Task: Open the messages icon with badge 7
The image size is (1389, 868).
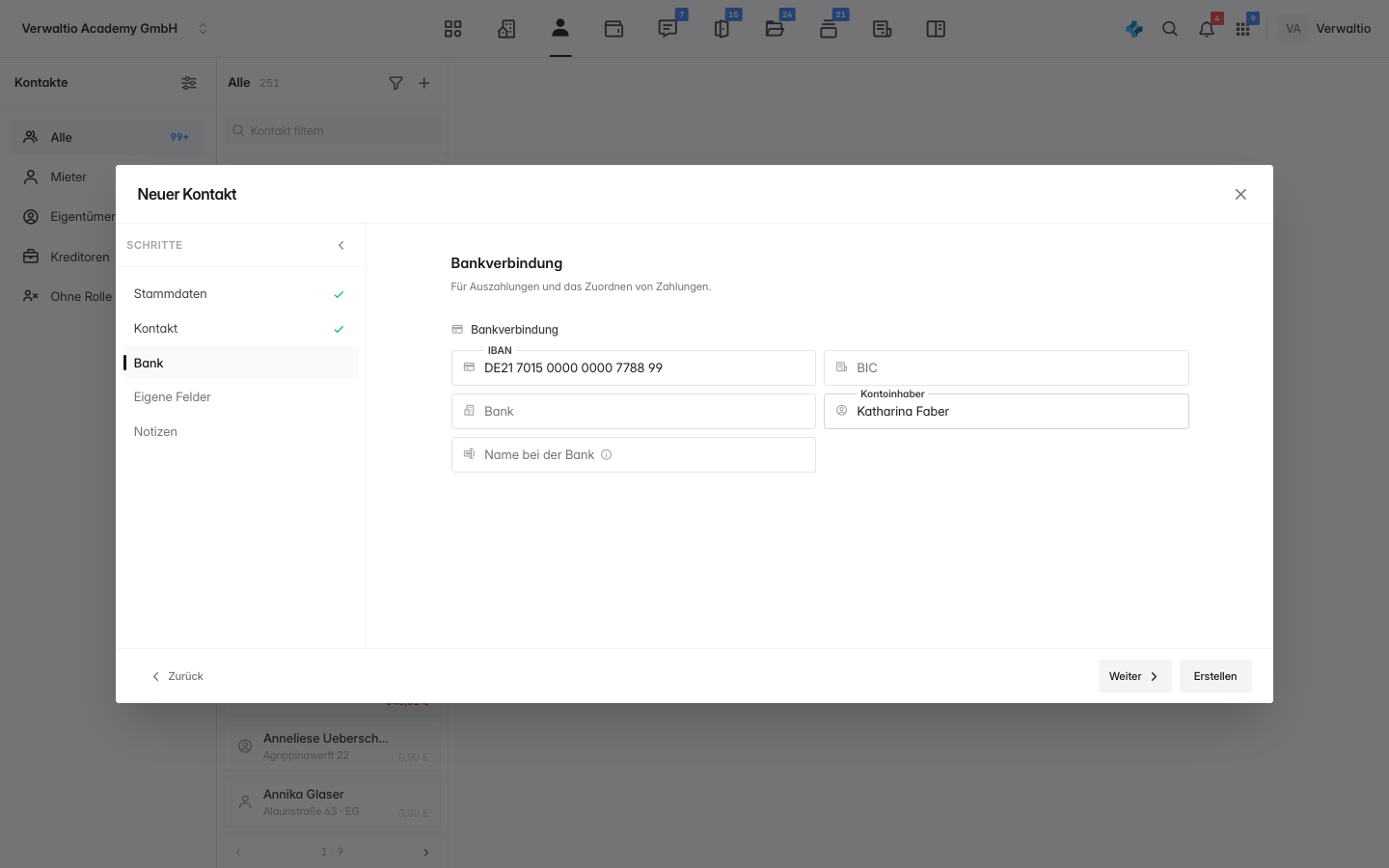Action: pos(667,29)
